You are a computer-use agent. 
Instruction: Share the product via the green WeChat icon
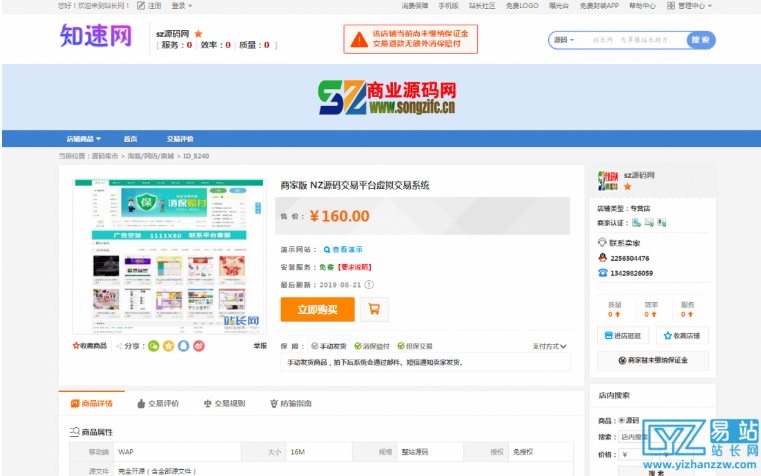pos(153,346)
